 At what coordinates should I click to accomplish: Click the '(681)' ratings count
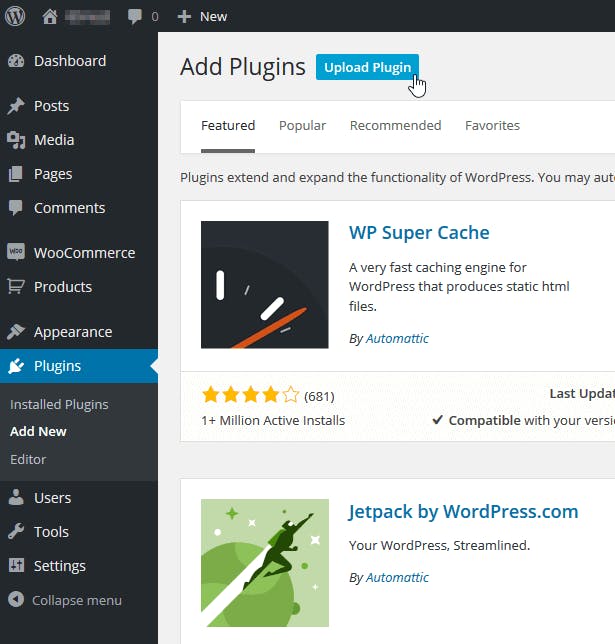[319, 396]
